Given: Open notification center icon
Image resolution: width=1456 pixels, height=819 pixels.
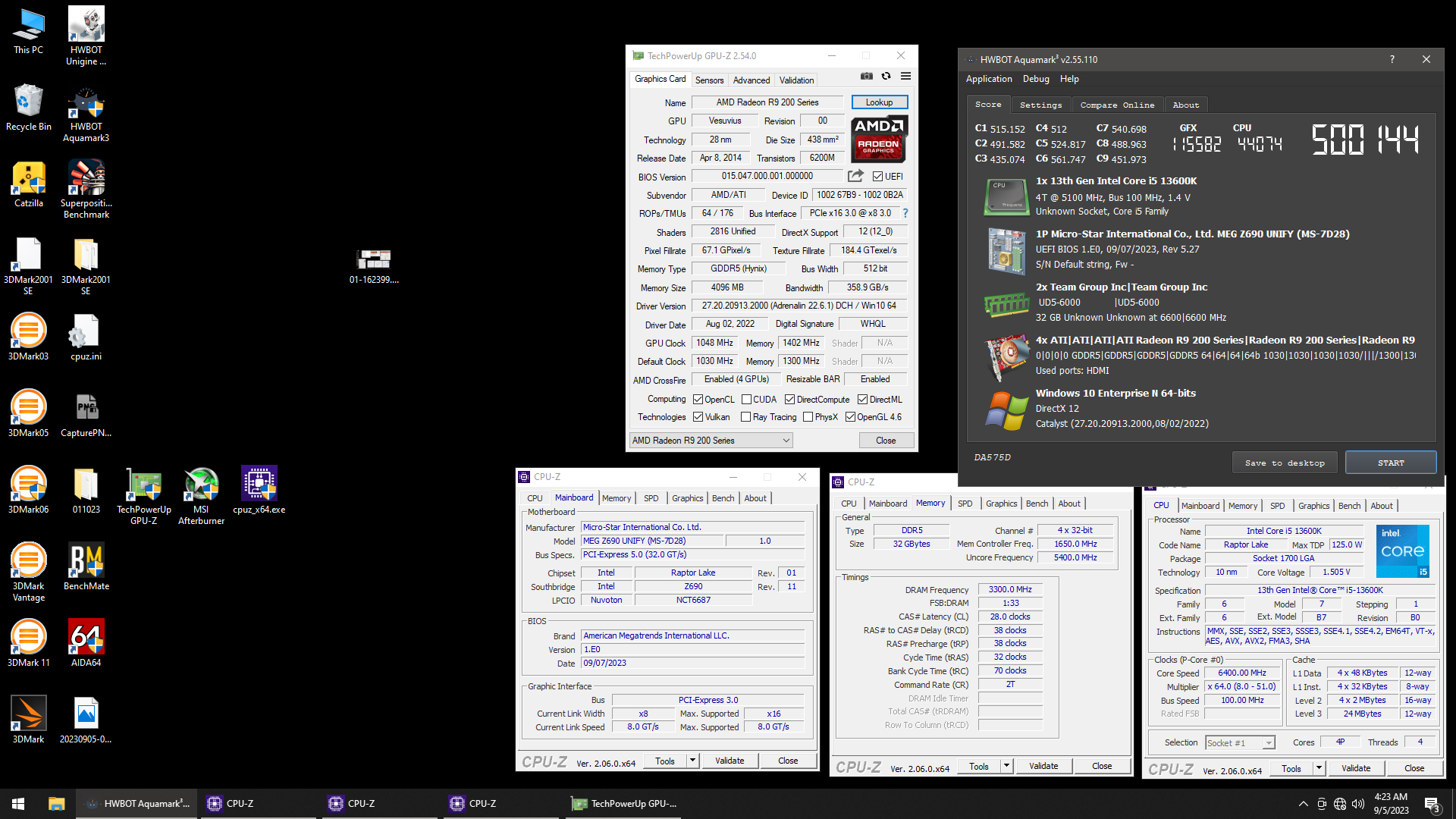Looking at the screenshot, I should tap(1432, 804).
